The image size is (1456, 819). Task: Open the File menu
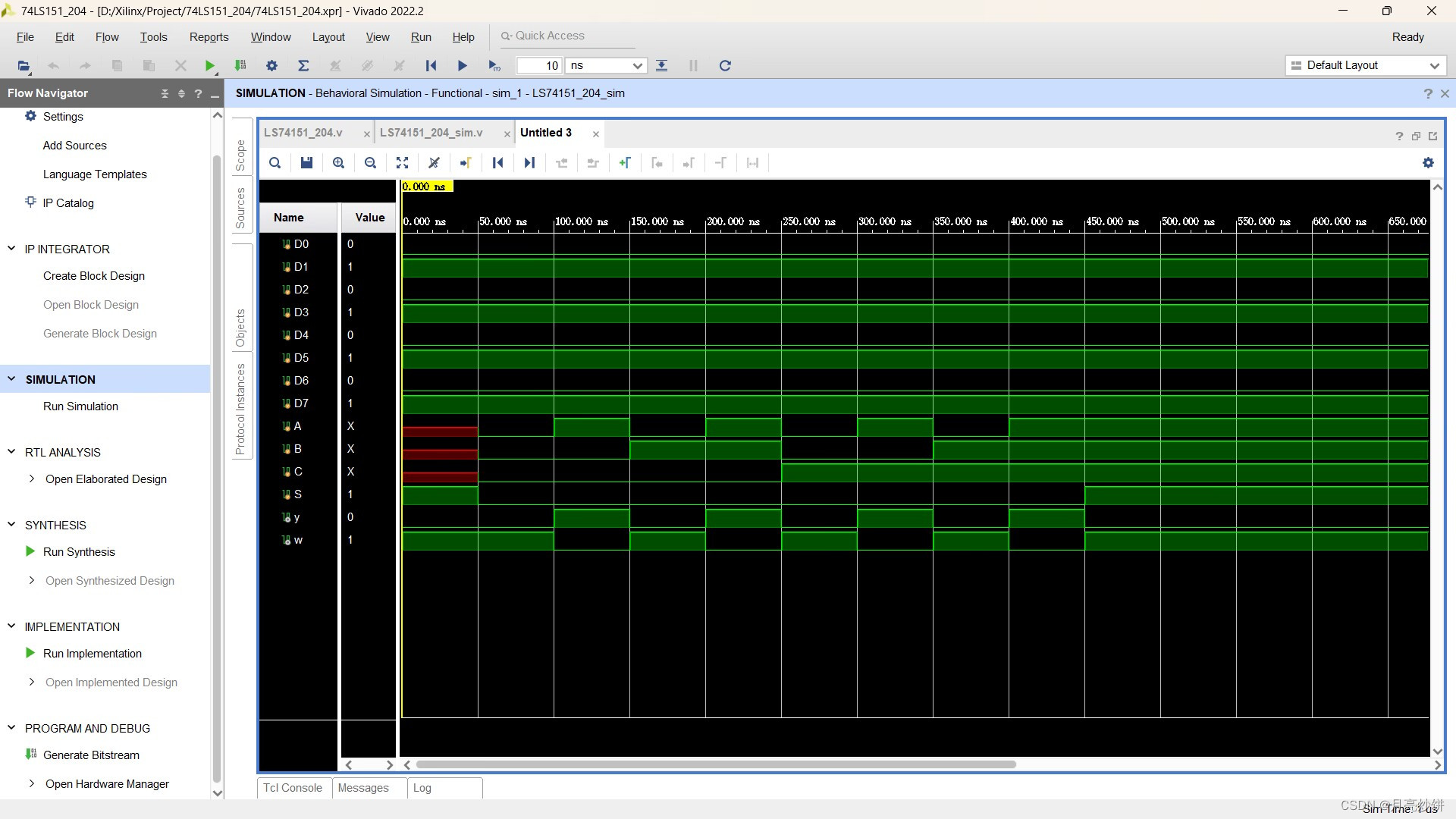click(25, 37)
